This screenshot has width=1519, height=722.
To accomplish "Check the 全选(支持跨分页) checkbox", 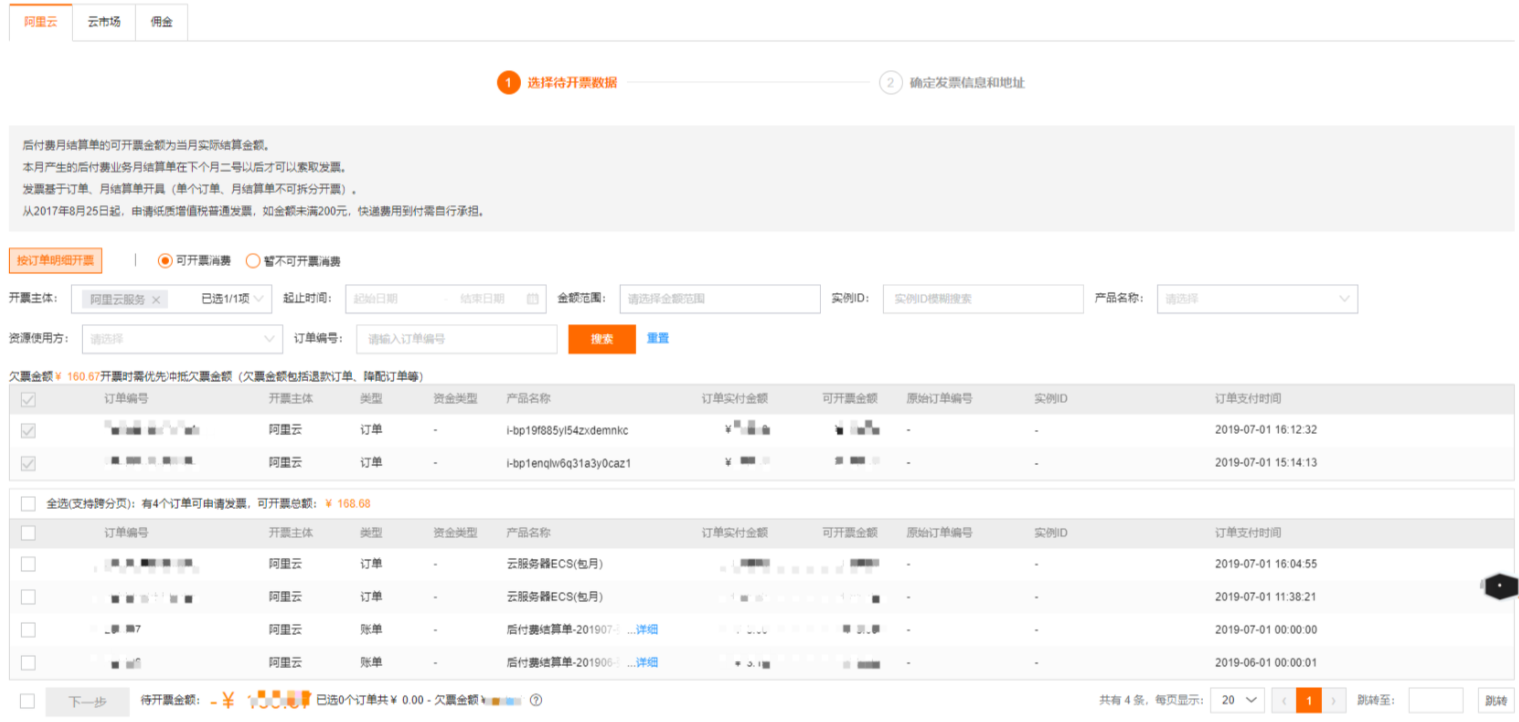I will coord(28,503).
